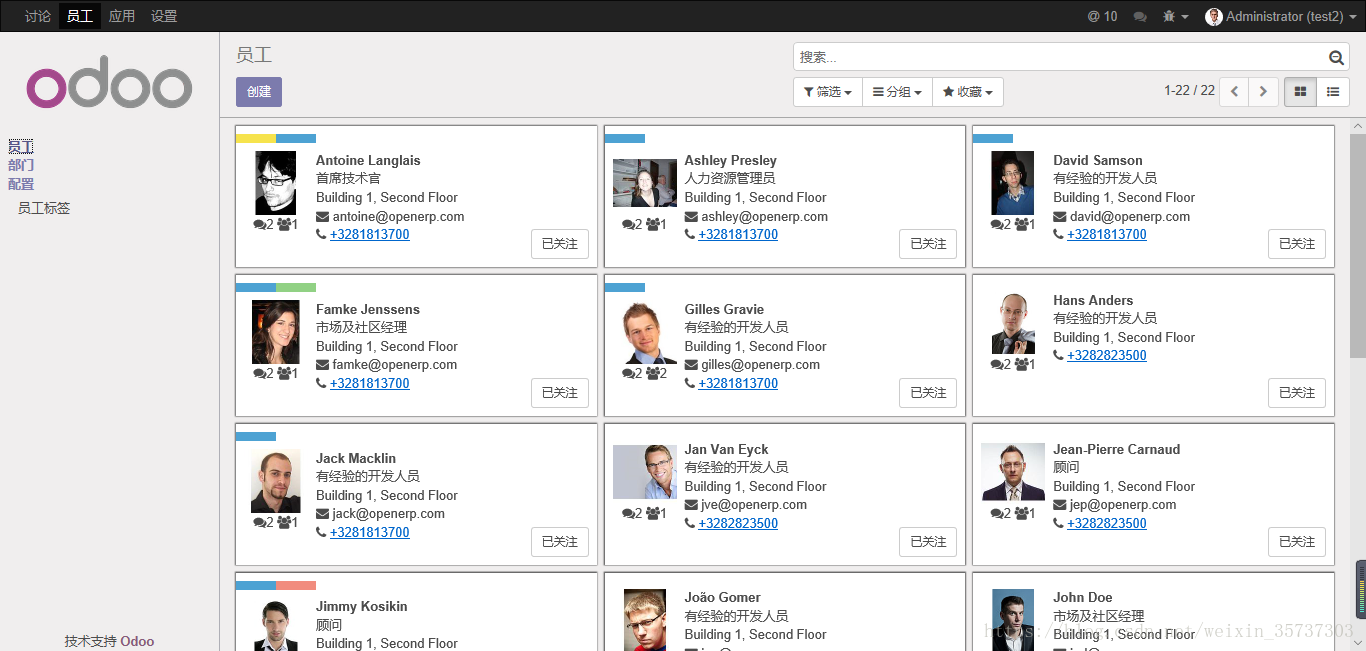Click the search magnifier icon
Image resolution: width=1366 pixels, height=651 pixels.
1336,58
